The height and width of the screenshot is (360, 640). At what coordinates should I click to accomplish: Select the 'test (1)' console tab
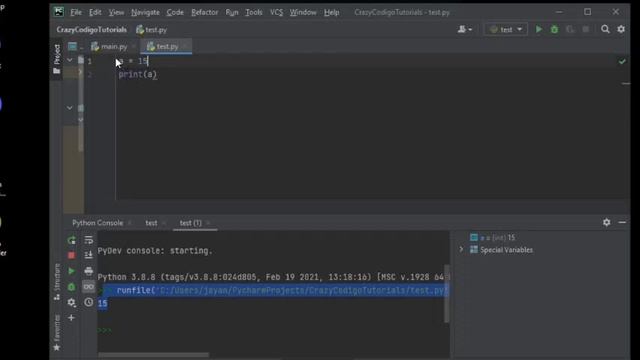pos(191,223)
